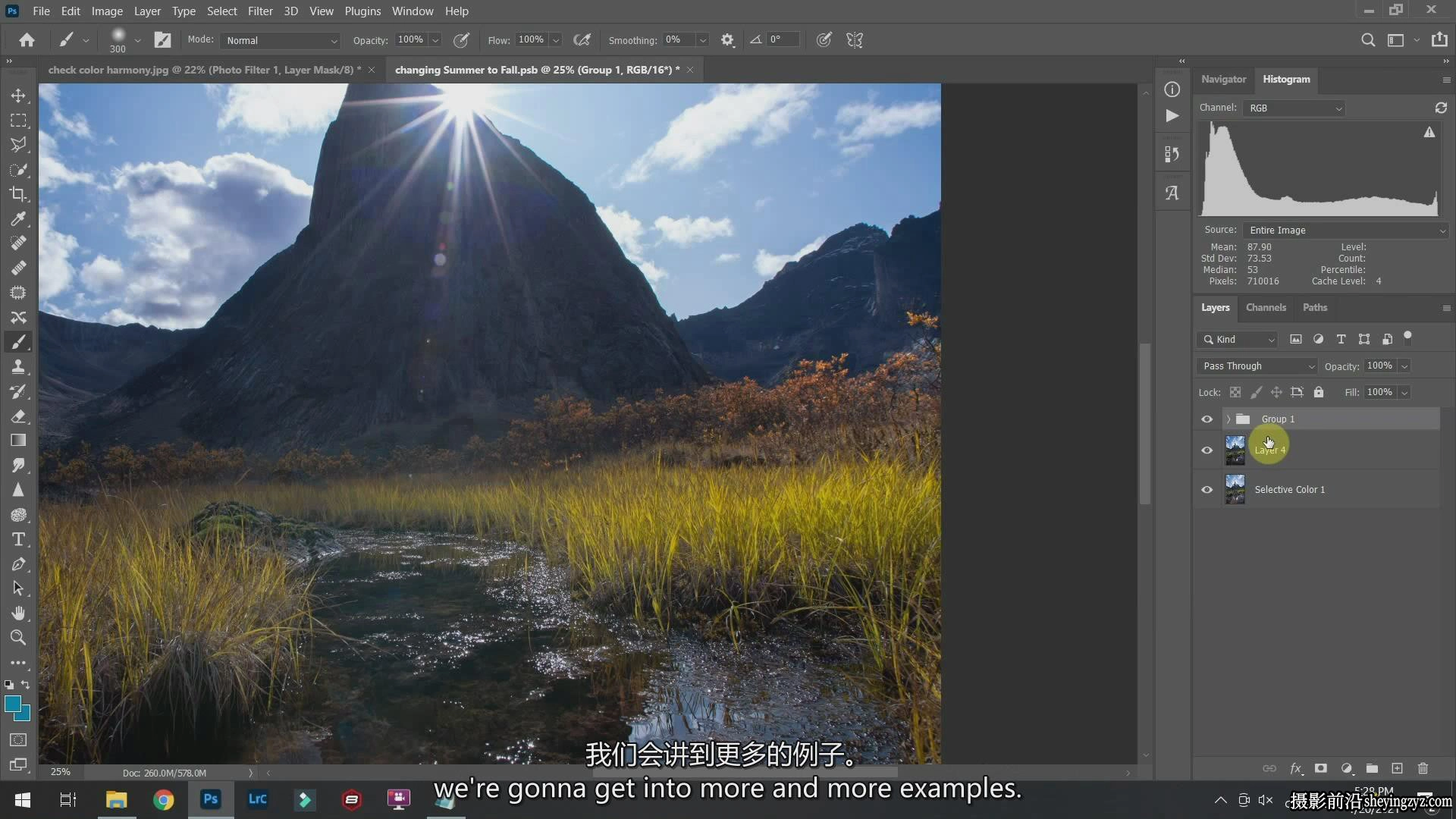This screenshot has height=819, width=1456.
Task: Open Chrome from the taskbar
Action: (163, 799)
